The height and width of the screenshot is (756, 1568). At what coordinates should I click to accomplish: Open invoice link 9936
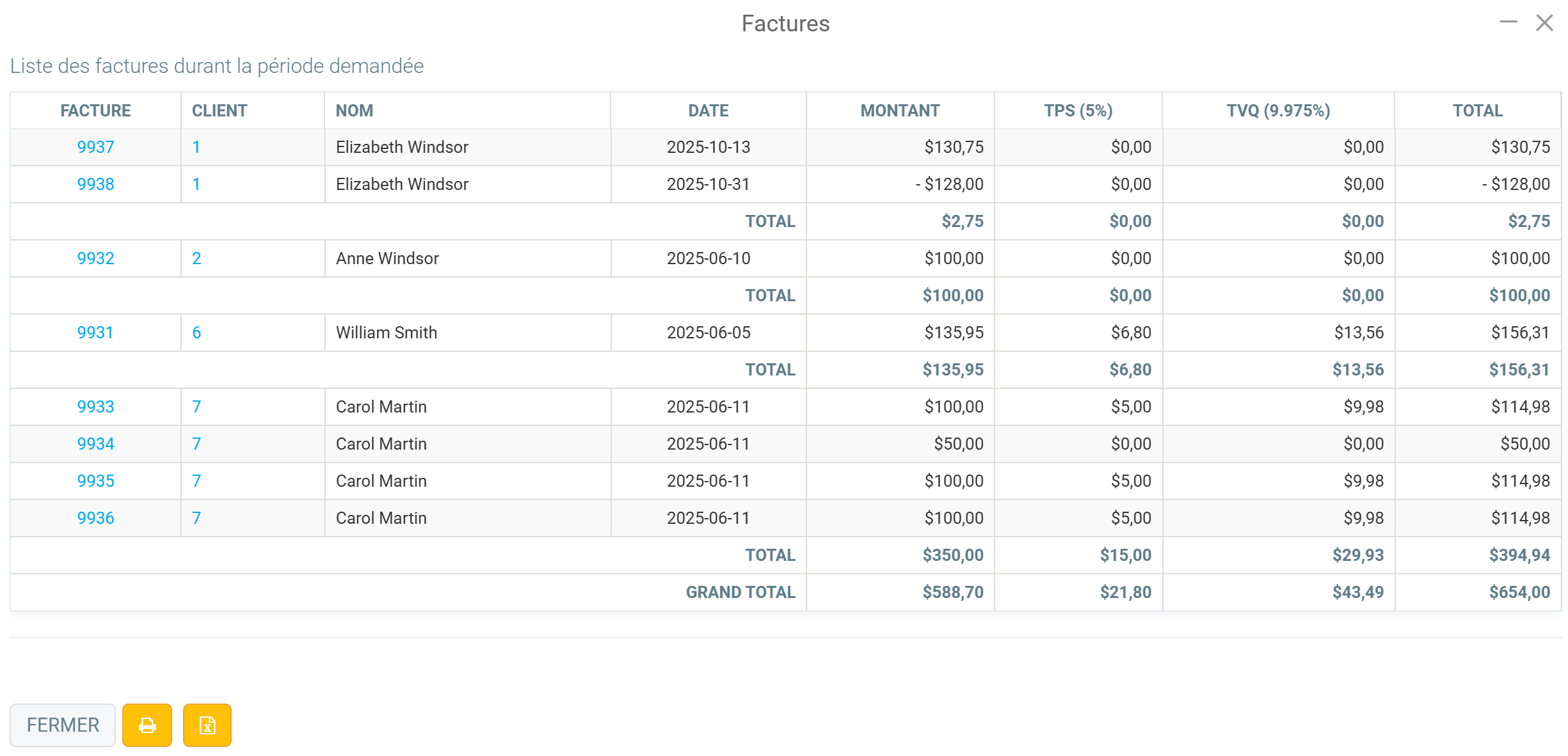(x=95, y=518)
